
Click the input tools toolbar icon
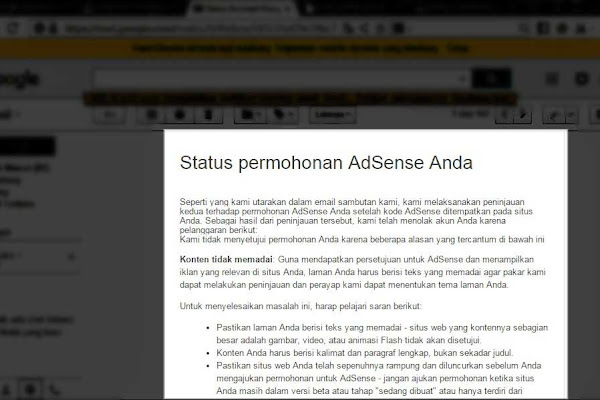coord(553,115)
